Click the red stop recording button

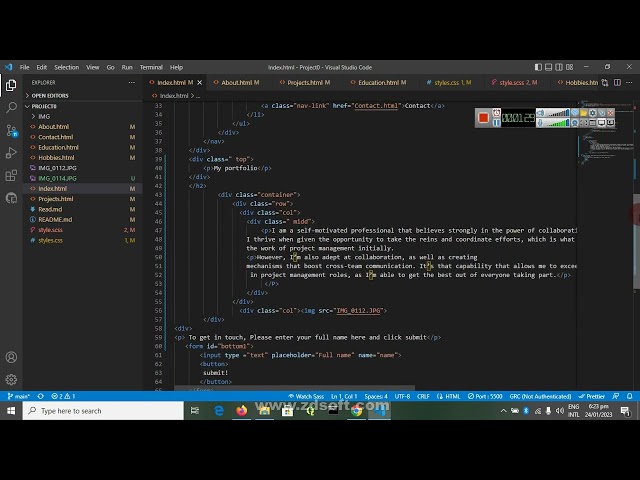[483, 118]
